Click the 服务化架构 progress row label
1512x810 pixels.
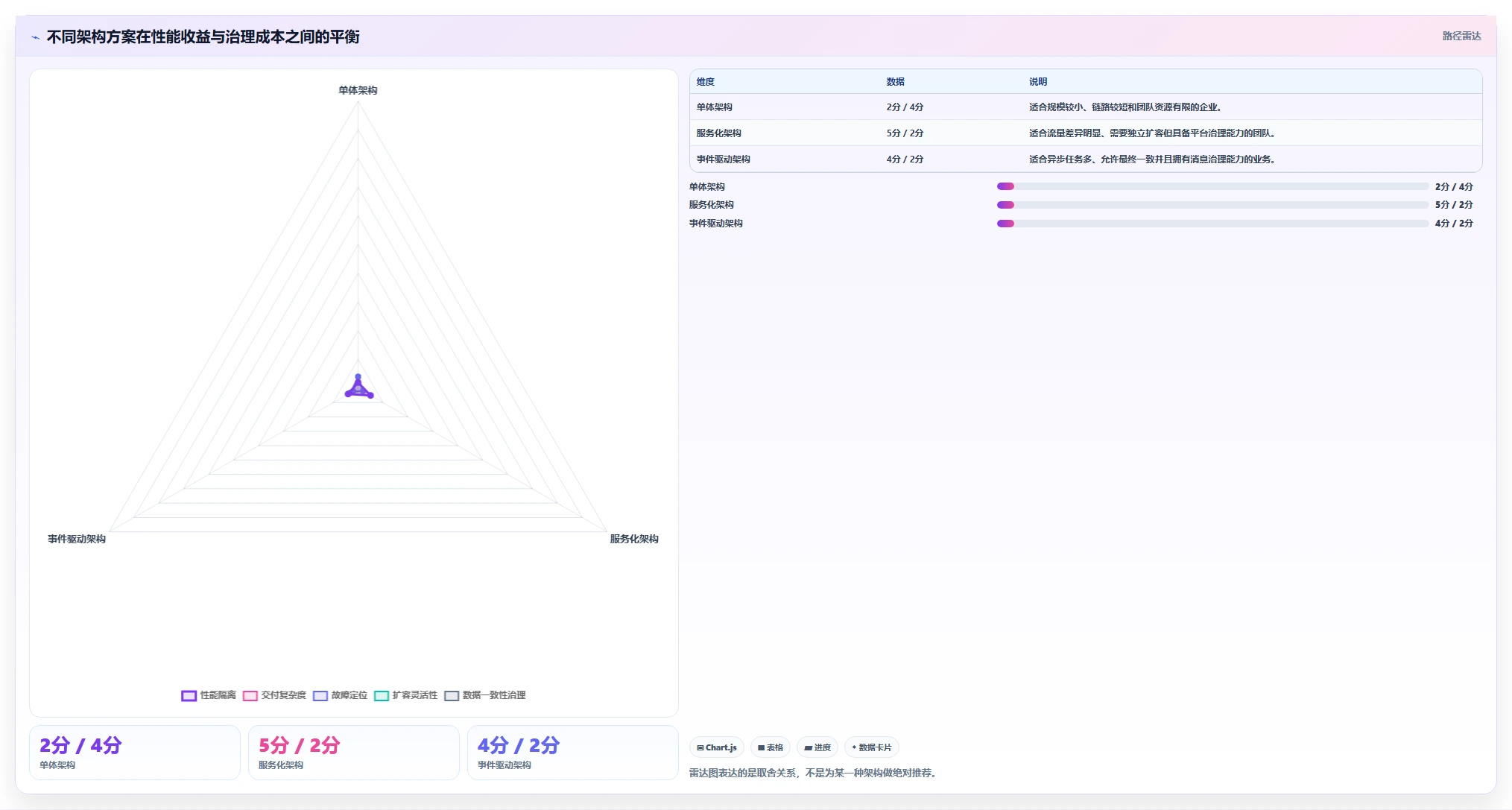click(x=712, y=205)
